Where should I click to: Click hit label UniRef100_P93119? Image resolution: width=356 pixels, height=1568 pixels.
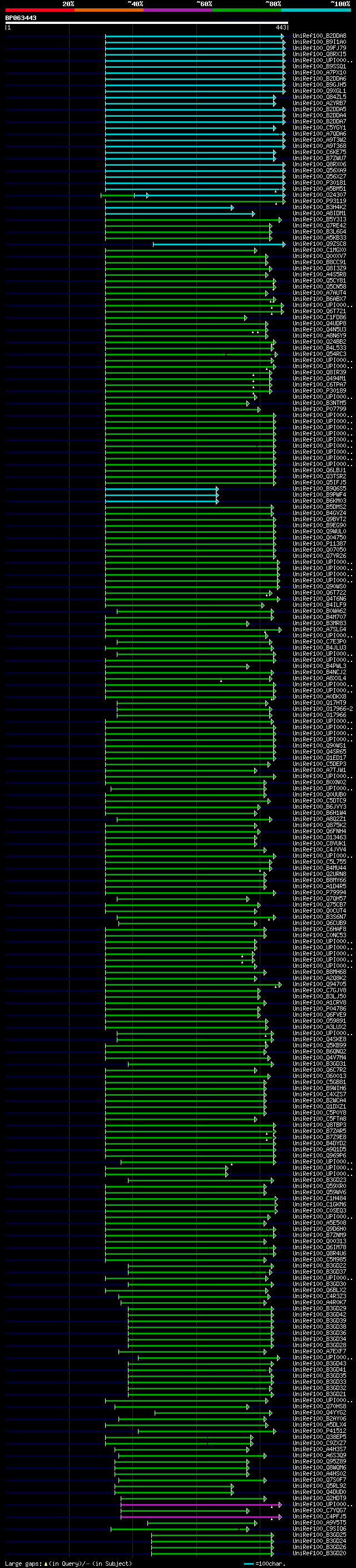[x=319, y=201]
